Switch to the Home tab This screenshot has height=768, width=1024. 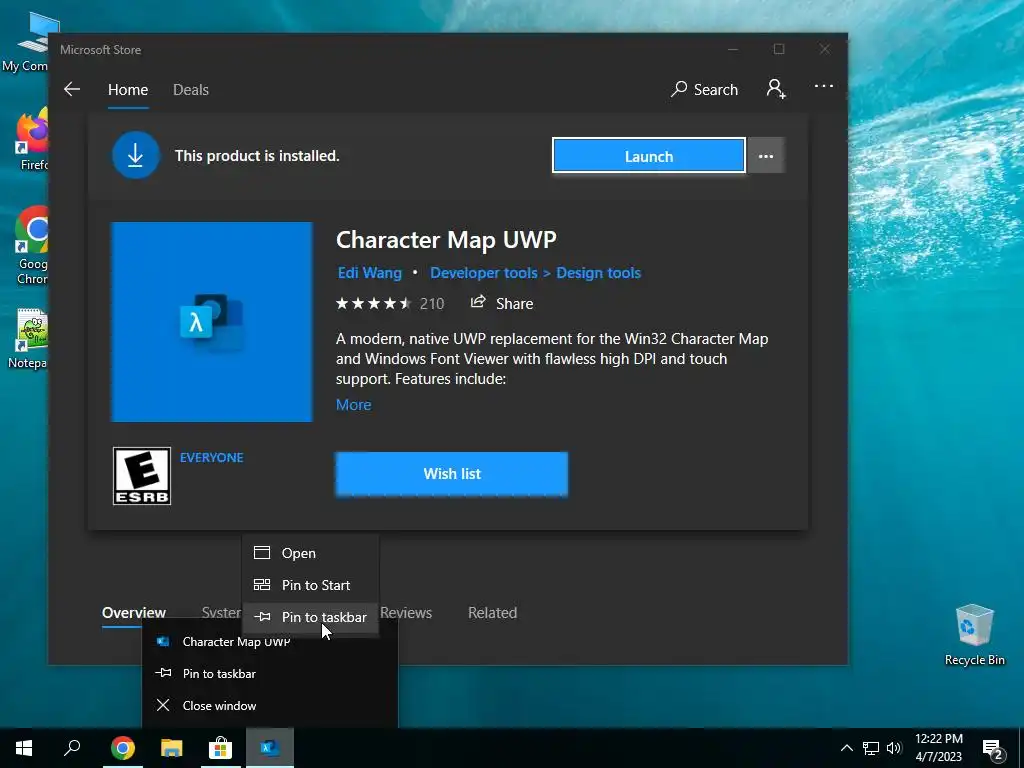[128, 89]
